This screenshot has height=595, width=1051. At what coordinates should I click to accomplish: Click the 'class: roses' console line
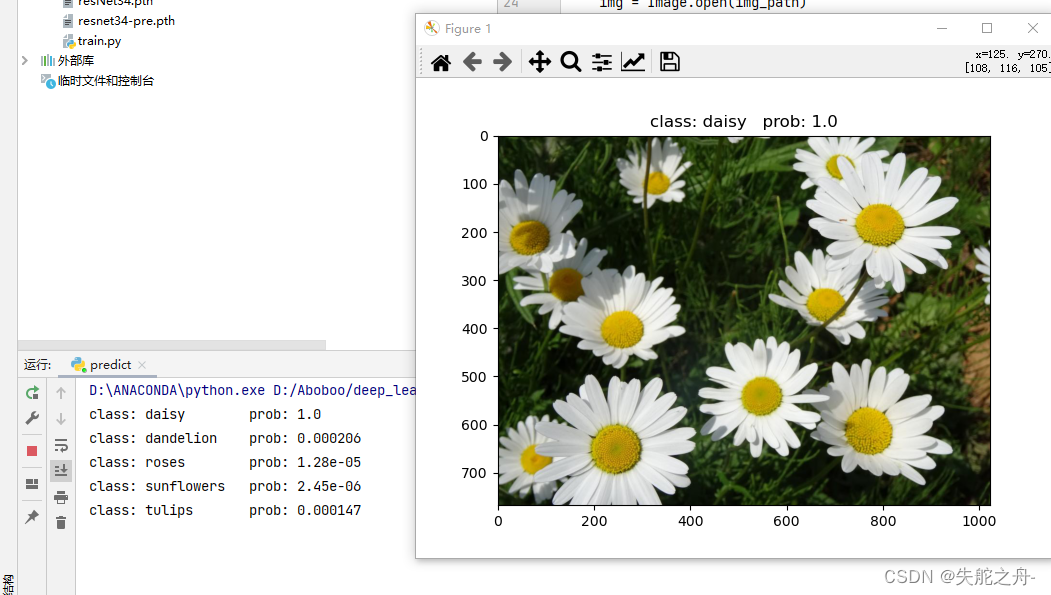pos(225,462)
